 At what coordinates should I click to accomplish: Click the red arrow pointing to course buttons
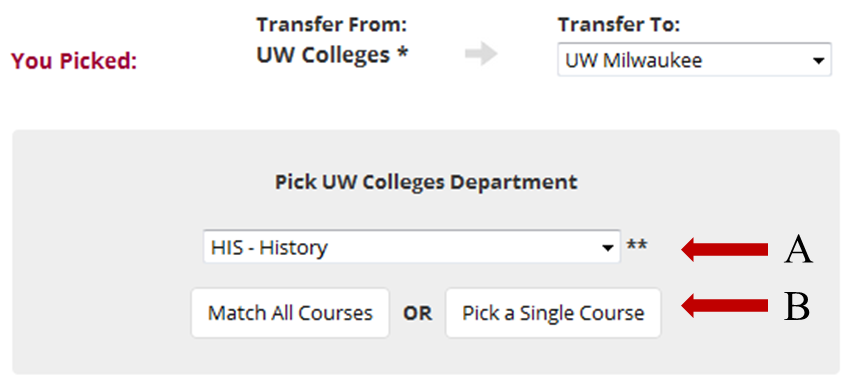click(x=724, y=306)
